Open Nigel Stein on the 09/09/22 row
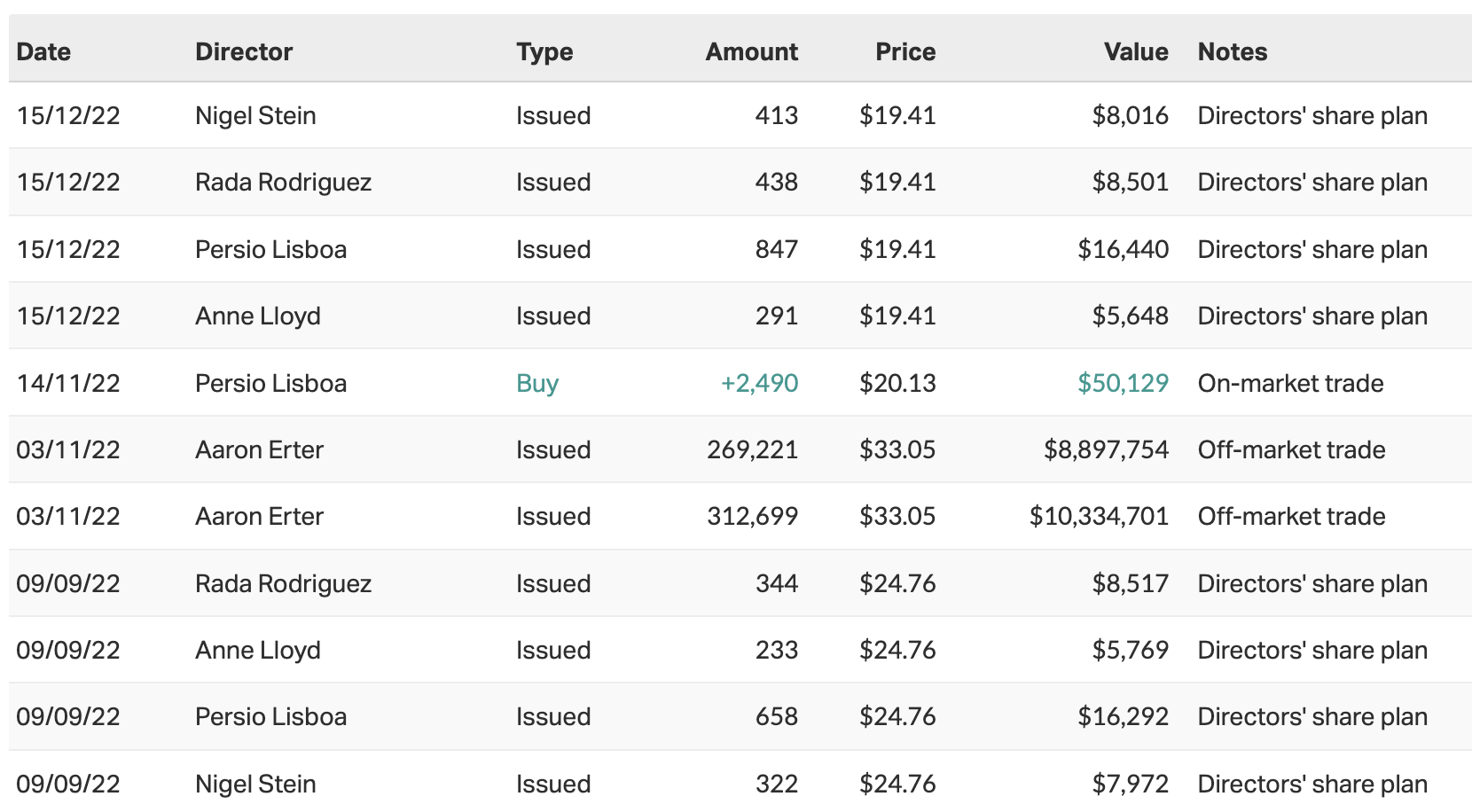 pyautogui.click(x=255, y=785)
